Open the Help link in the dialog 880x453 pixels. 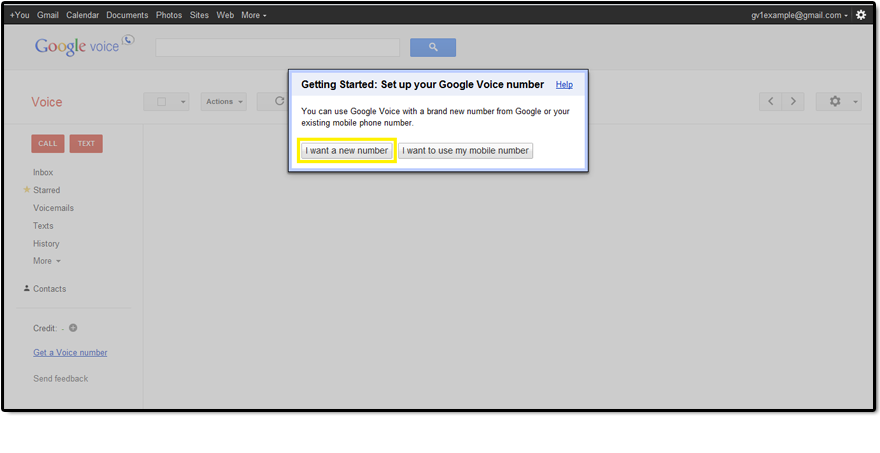[564, 85]
